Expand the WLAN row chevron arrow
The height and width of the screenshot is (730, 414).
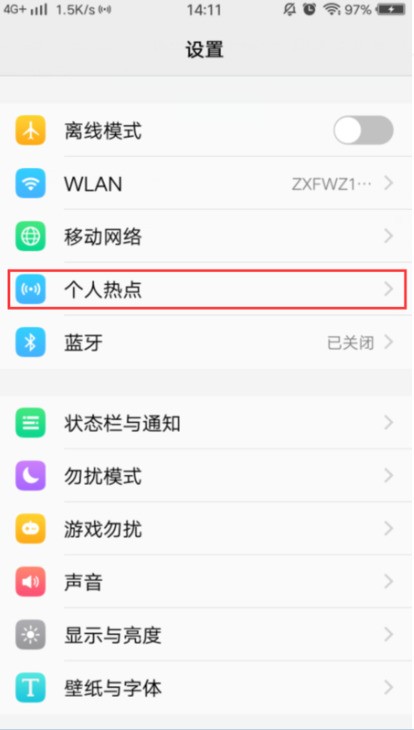[x=389, y=184]
